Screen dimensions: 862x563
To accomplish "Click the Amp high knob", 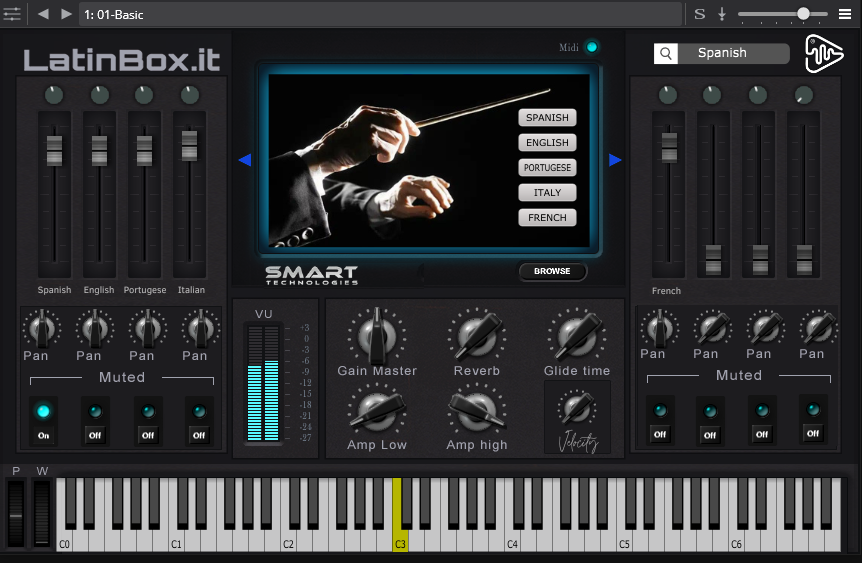I will [477, 412].
